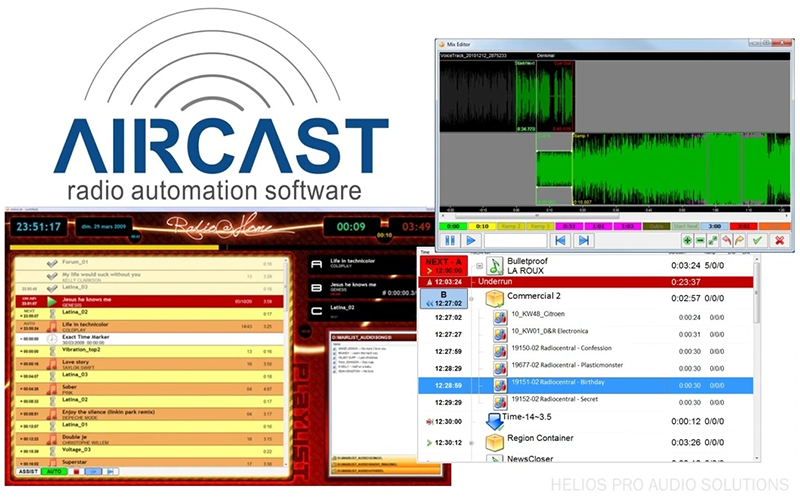Click the clock icon on Exact Time Marker

tap(52, 339)
